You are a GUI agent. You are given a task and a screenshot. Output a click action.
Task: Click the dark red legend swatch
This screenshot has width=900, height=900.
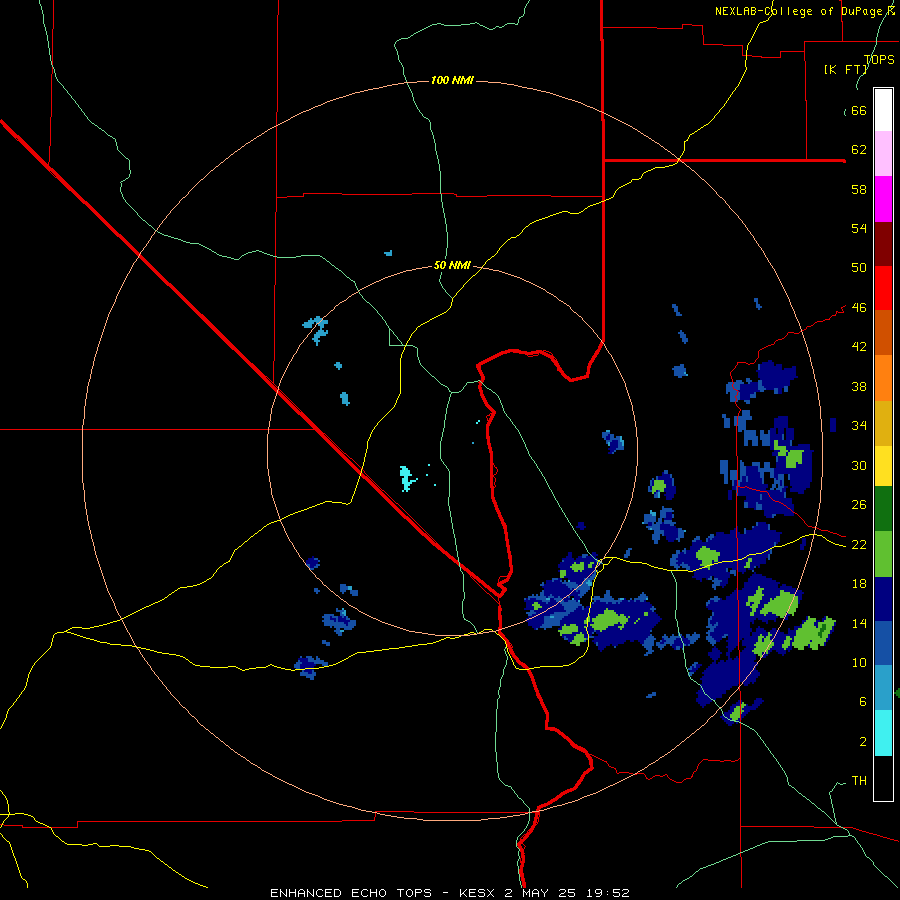pos(883,243)
